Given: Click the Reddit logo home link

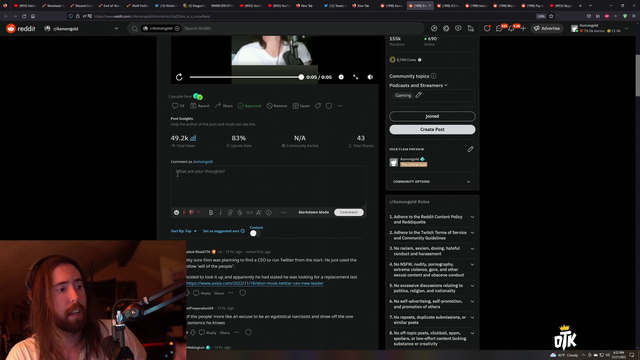Looking at the screenshot, I should tap(21, 29).
